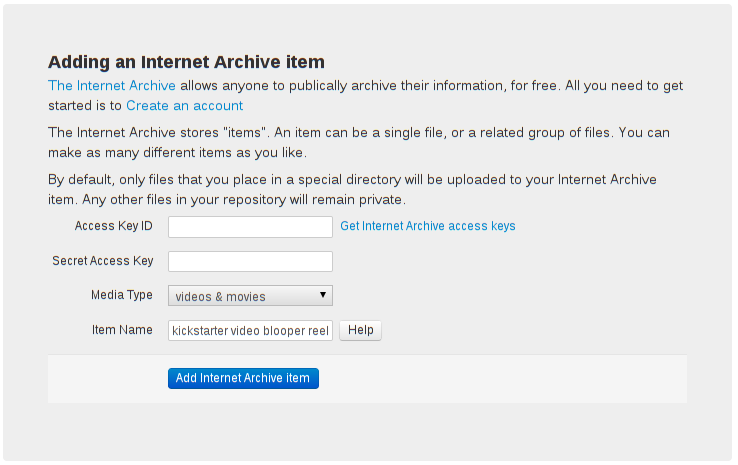Click the Adding an Internet Archive item heading
The width and height of the screenshot is (738, 465).
click(186, 62)
